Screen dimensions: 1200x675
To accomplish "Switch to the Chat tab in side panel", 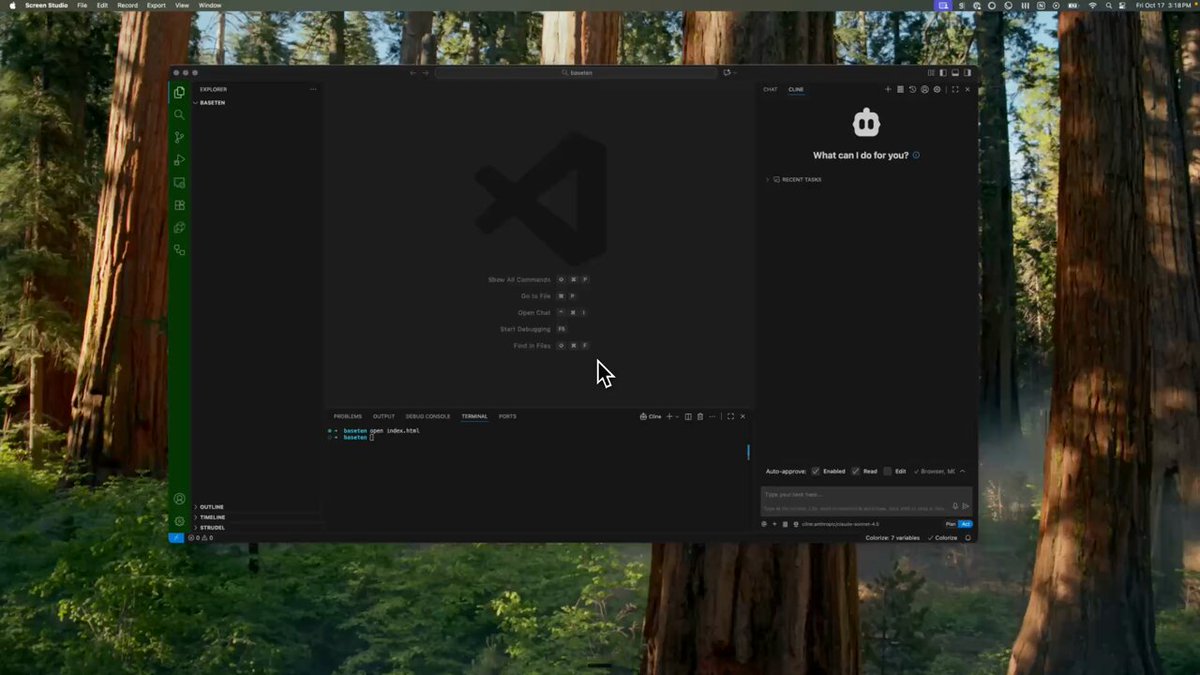I will [x=770, y=89].
